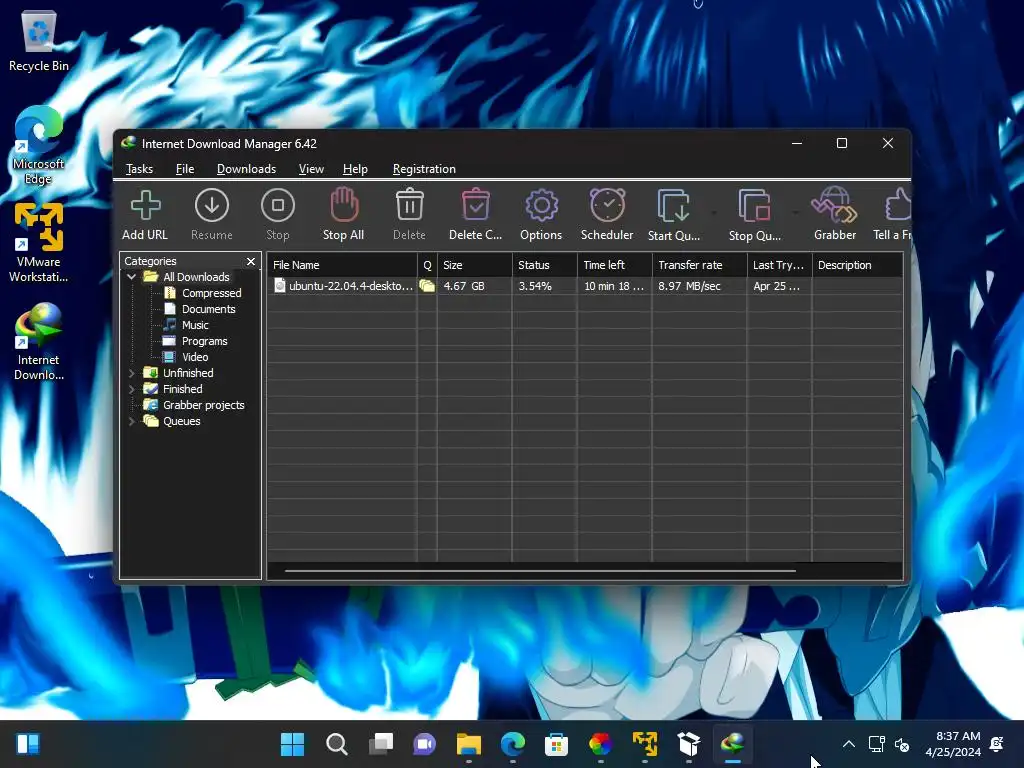The height and width of the screenshot is (768, 1024).
Task: Open taskbar Search icon
Action: [336, 744]
